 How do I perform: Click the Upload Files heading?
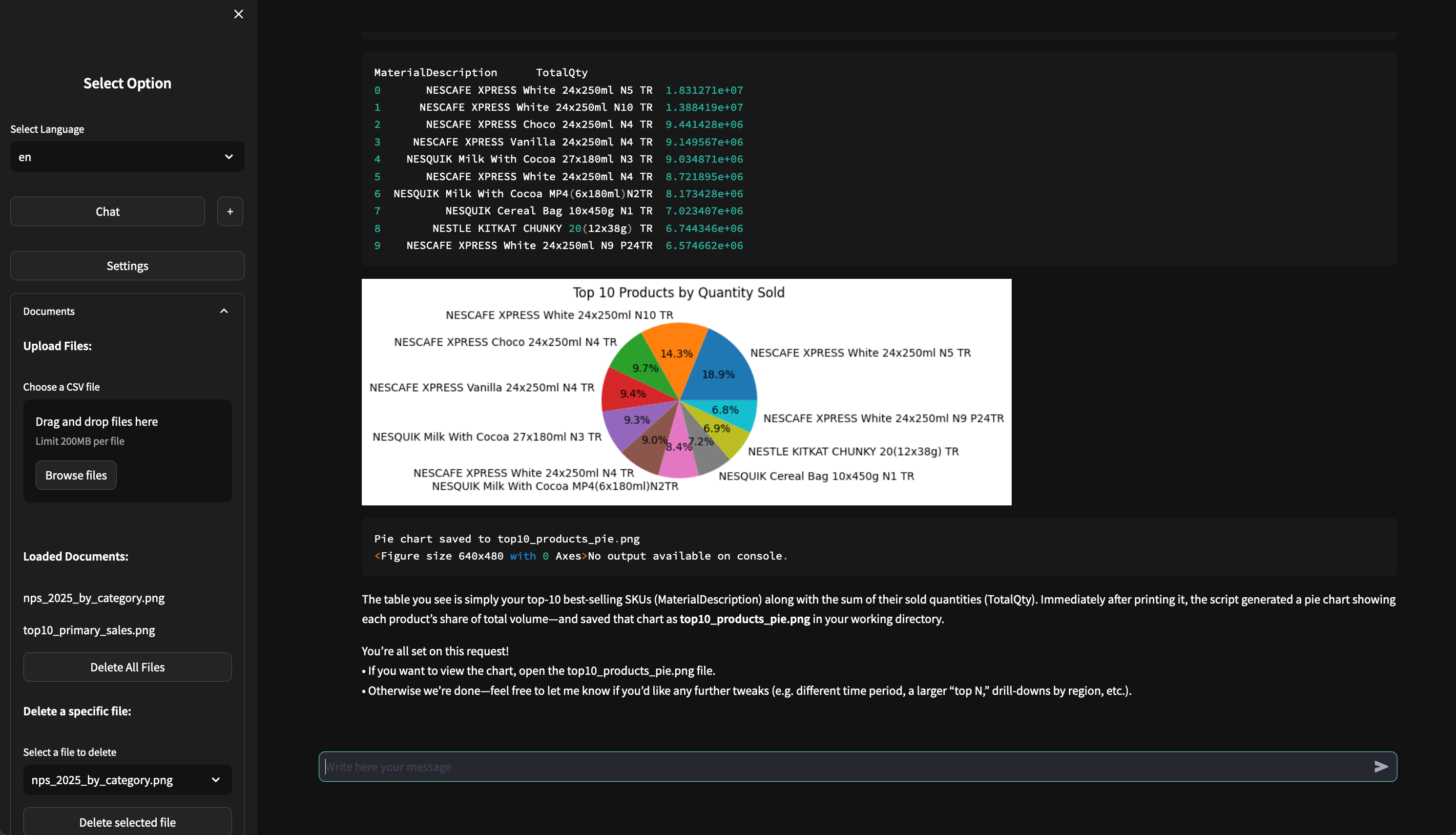click(57, 346)
